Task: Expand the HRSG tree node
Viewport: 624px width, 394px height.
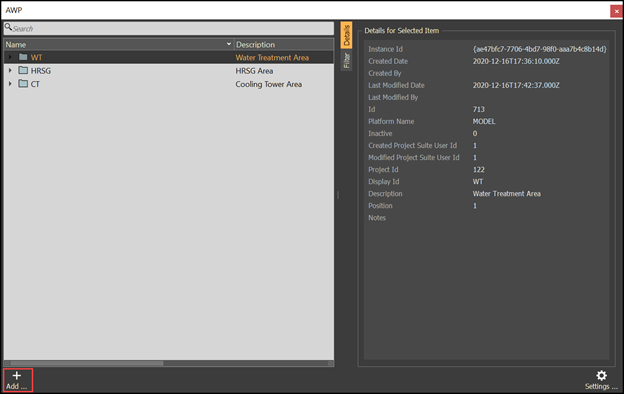Action: coord(10,70)
